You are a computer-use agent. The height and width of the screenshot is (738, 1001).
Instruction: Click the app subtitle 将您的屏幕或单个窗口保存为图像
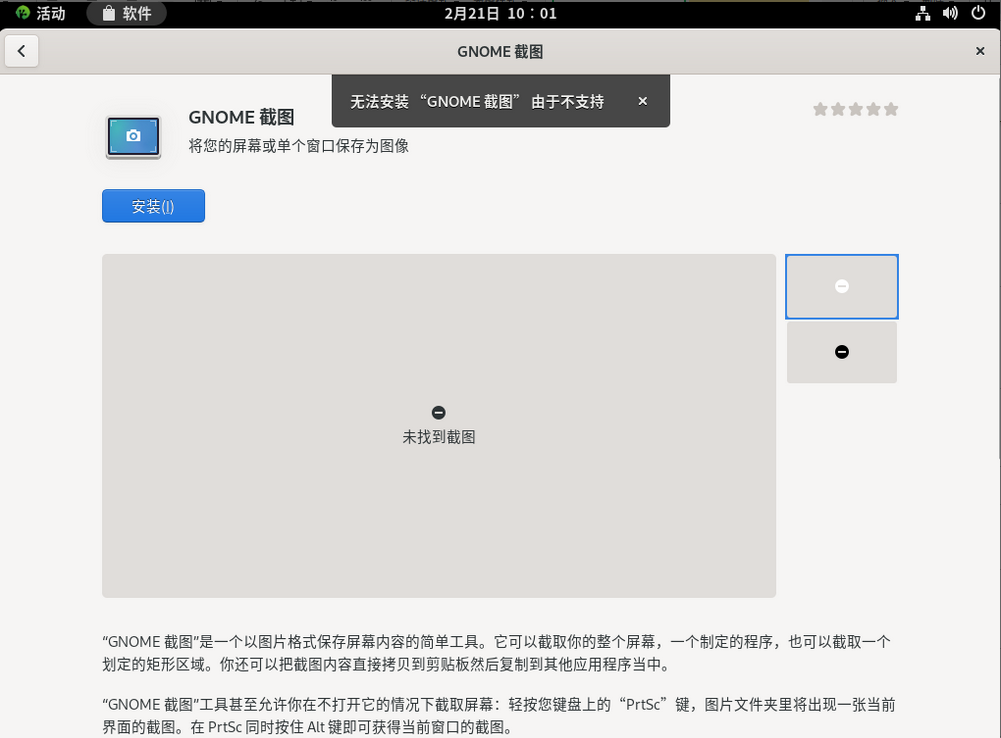298,146
